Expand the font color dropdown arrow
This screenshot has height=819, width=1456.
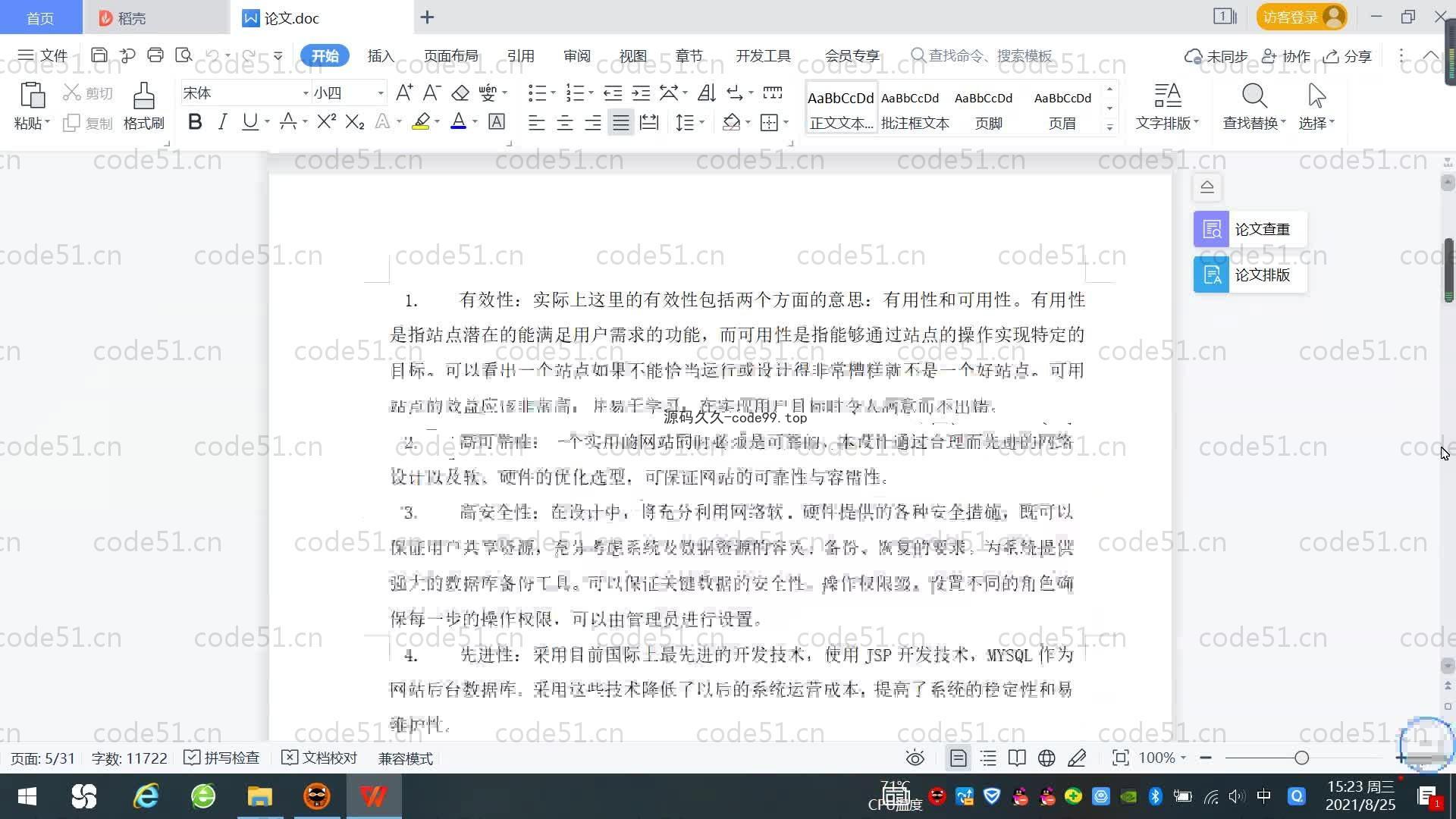tap(475, 122)
